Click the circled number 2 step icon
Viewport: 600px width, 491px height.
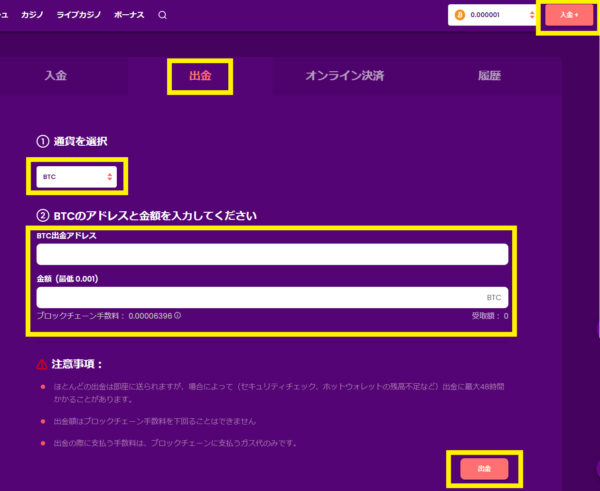point(42,215)
